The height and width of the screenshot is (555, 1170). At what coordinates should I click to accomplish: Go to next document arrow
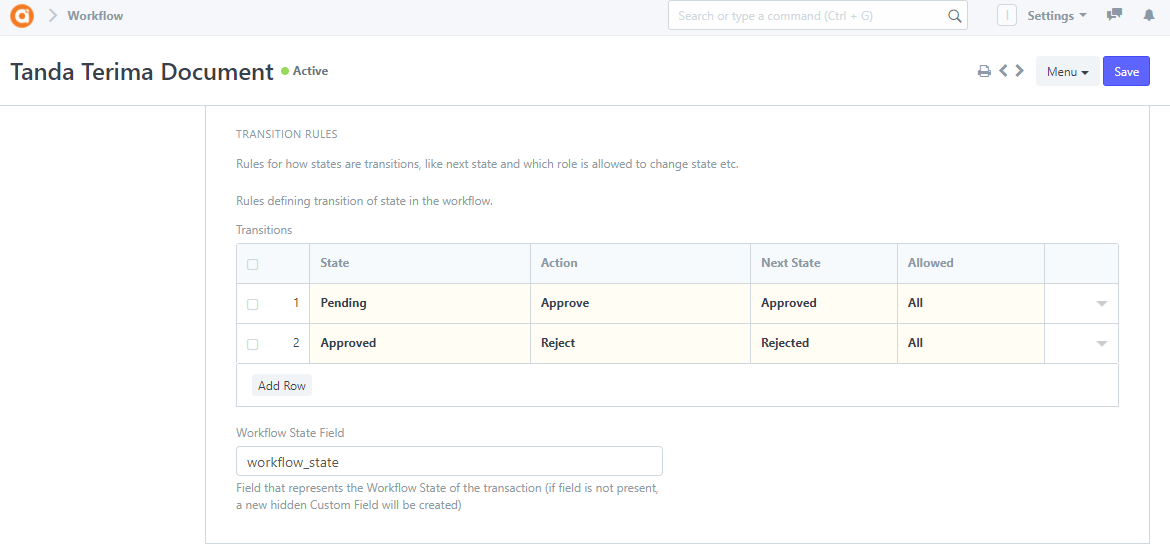1019,71
